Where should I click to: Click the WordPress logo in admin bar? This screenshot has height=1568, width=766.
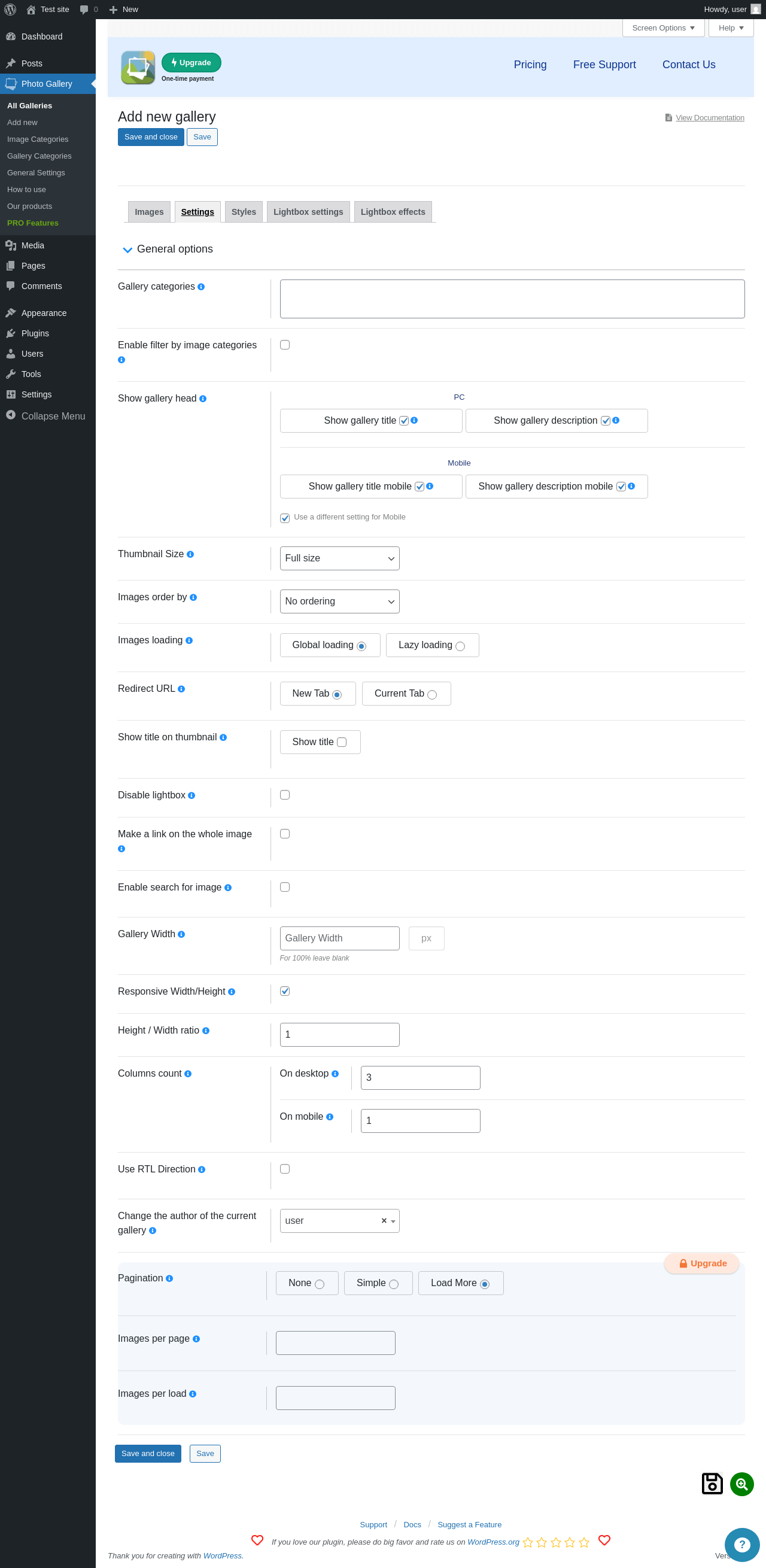10,9
